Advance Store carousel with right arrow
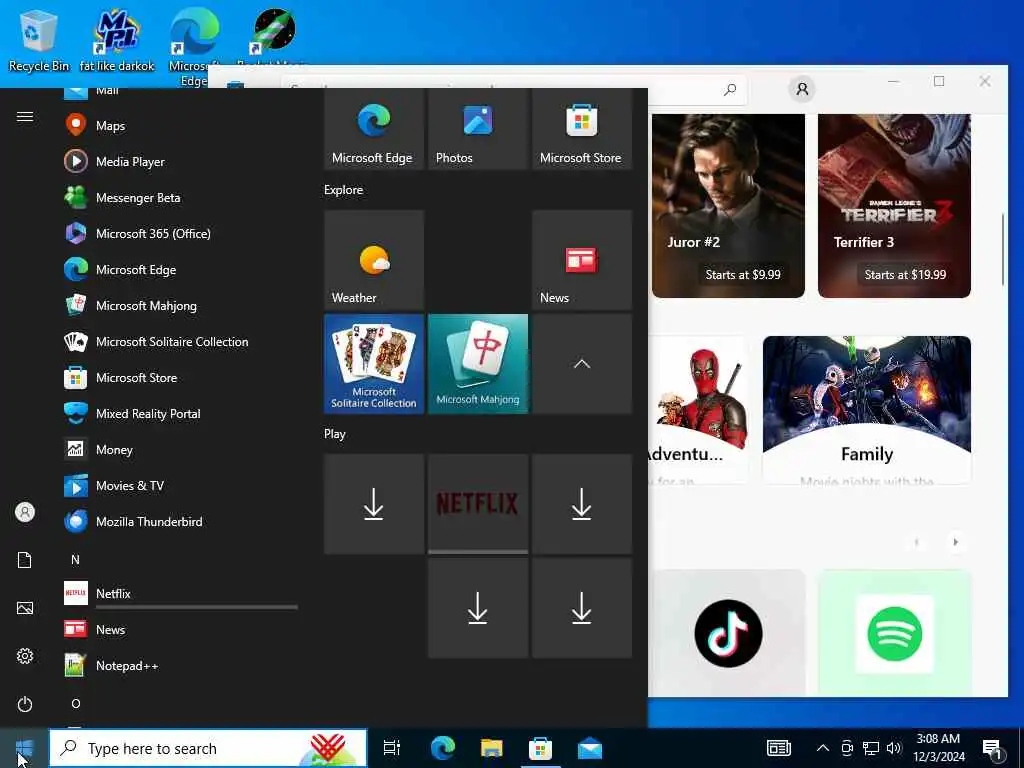1024x768 pixels. (x=955, y=541)
